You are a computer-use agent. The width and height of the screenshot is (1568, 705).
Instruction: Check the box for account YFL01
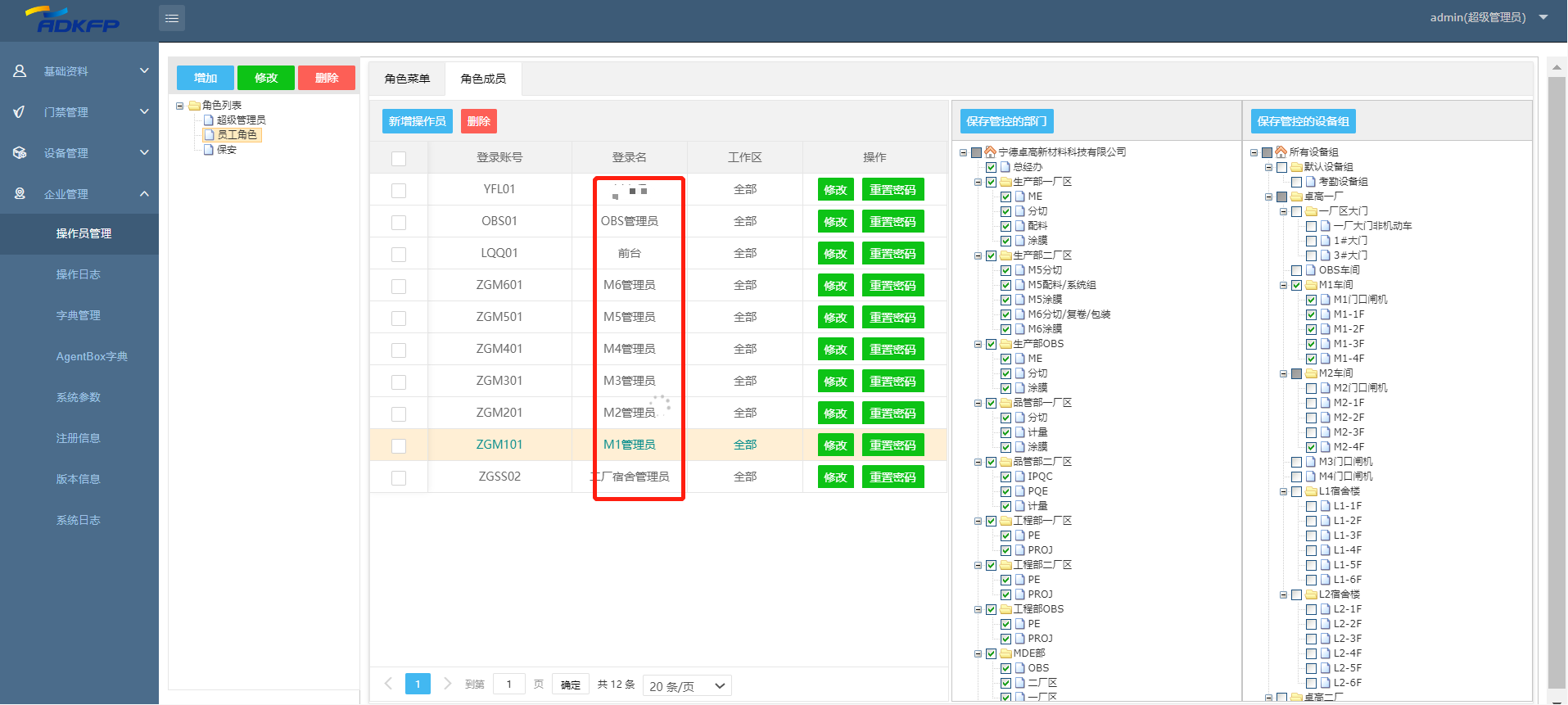[x=399, y=190]
